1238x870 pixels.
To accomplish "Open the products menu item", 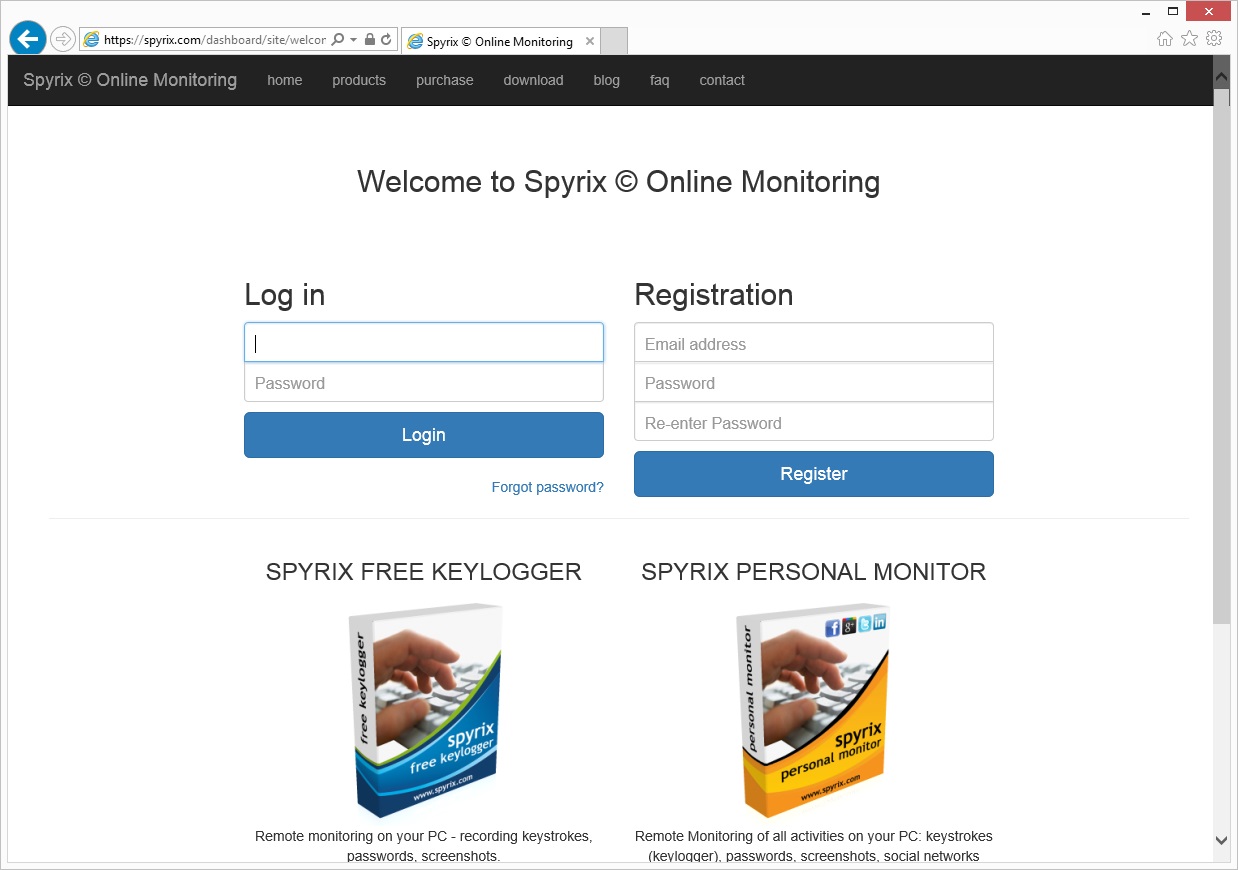I will pyautogui.click(x=359, y=80).
